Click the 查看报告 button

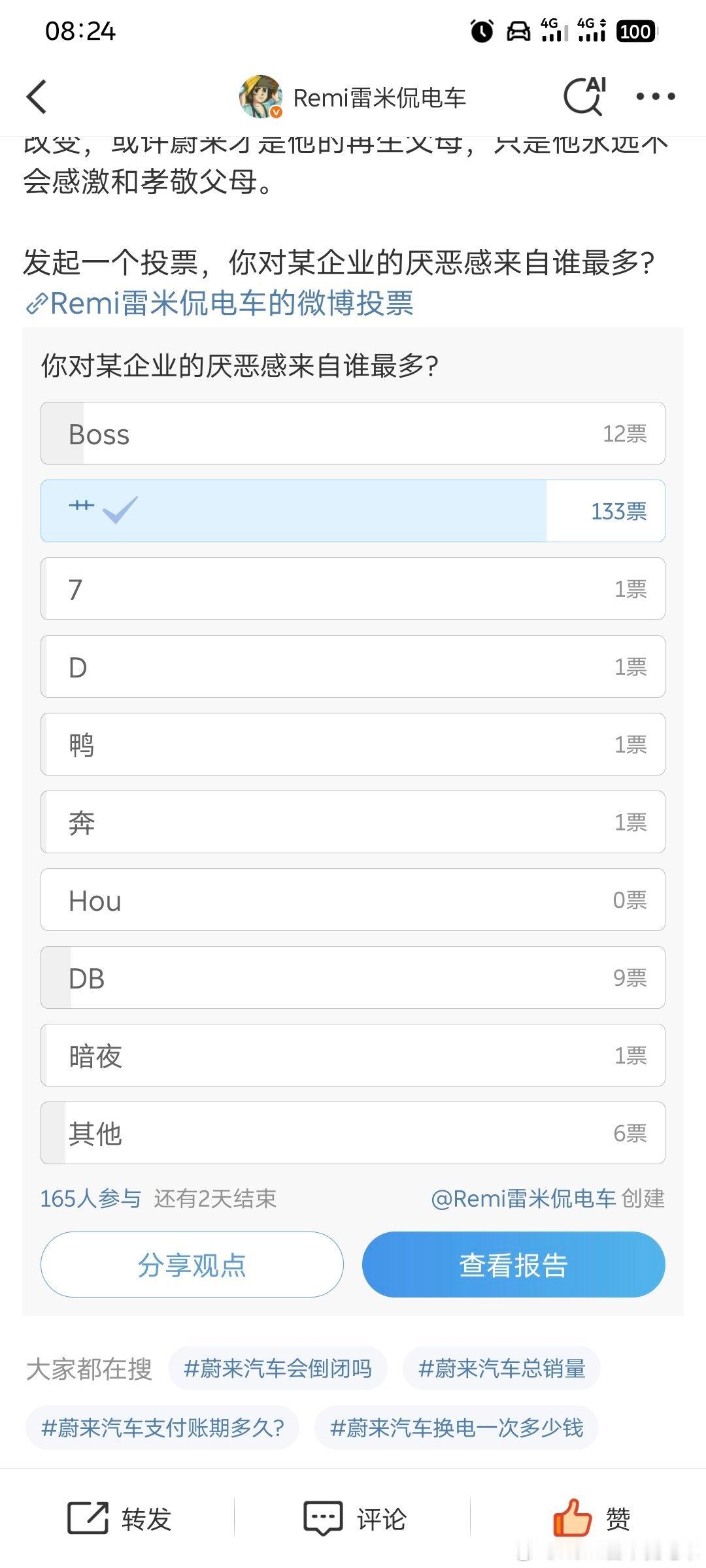pyautogui.click(x=514, y=1264)
